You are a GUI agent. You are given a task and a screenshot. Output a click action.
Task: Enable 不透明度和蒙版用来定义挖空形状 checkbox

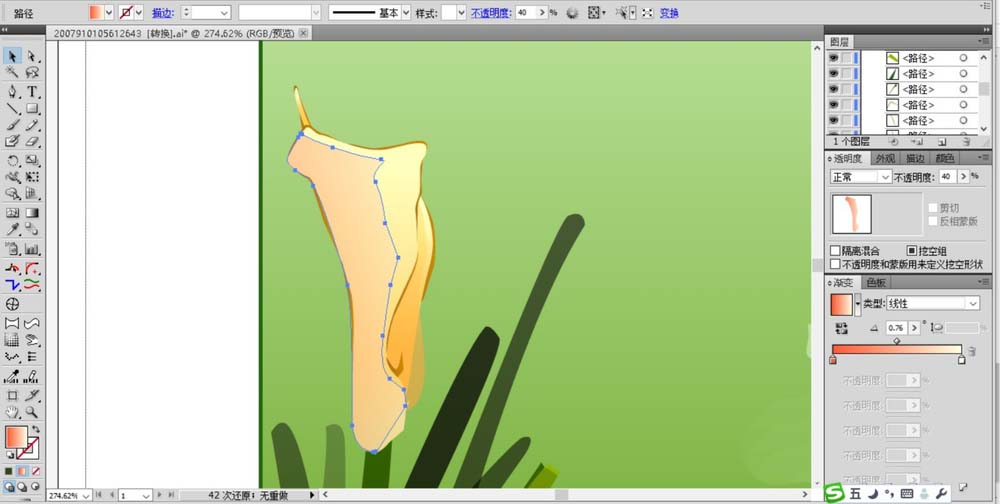835,263
